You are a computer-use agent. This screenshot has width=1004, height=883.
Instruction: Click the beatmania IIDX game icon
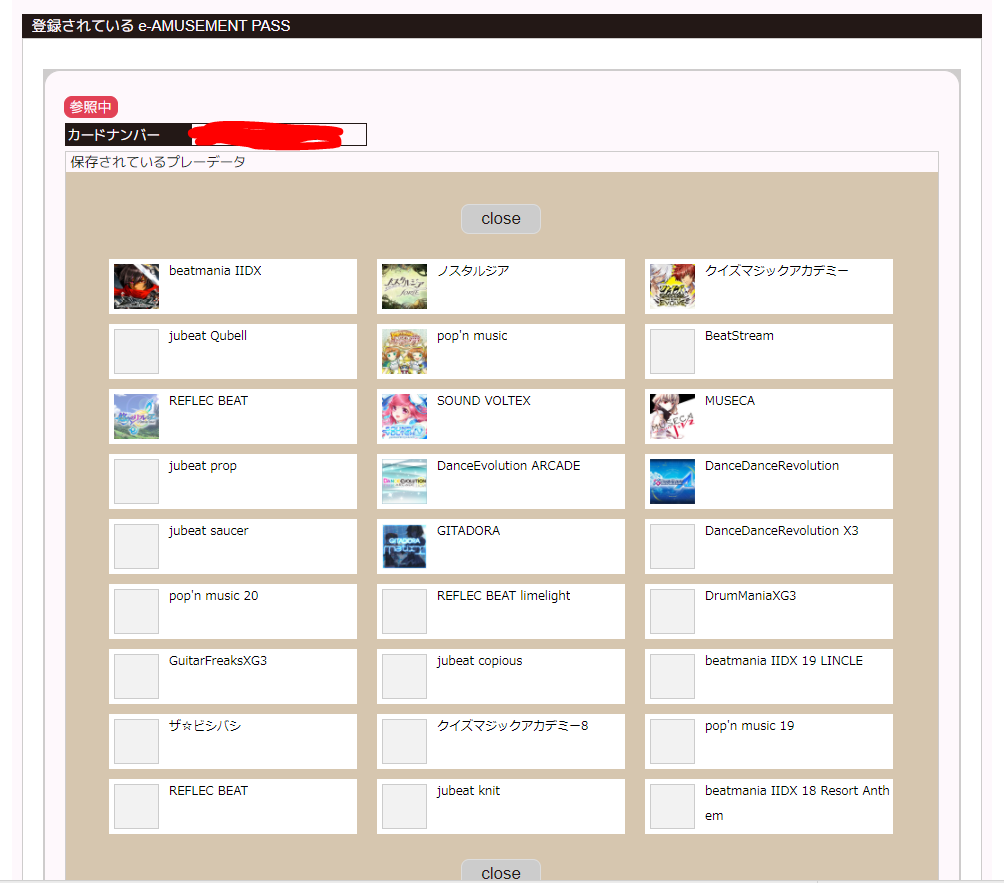136,287
